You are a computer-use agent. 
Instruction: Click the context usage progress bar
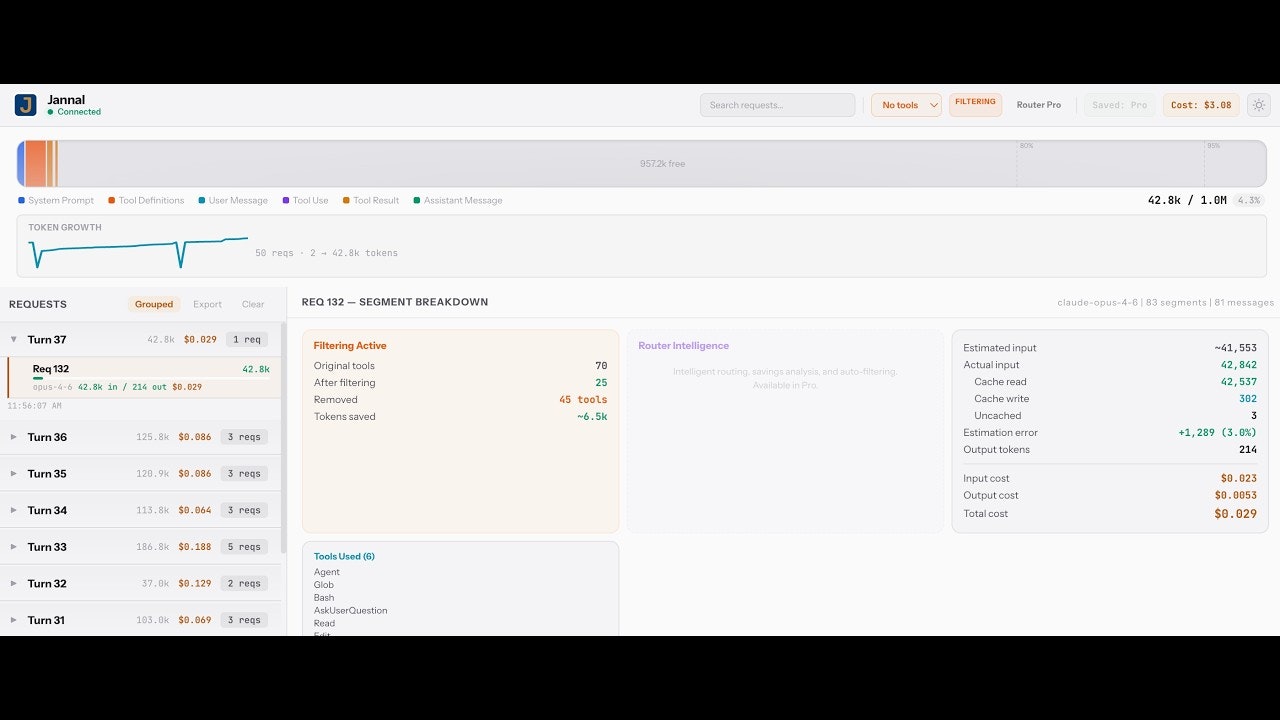coord(640,162)
